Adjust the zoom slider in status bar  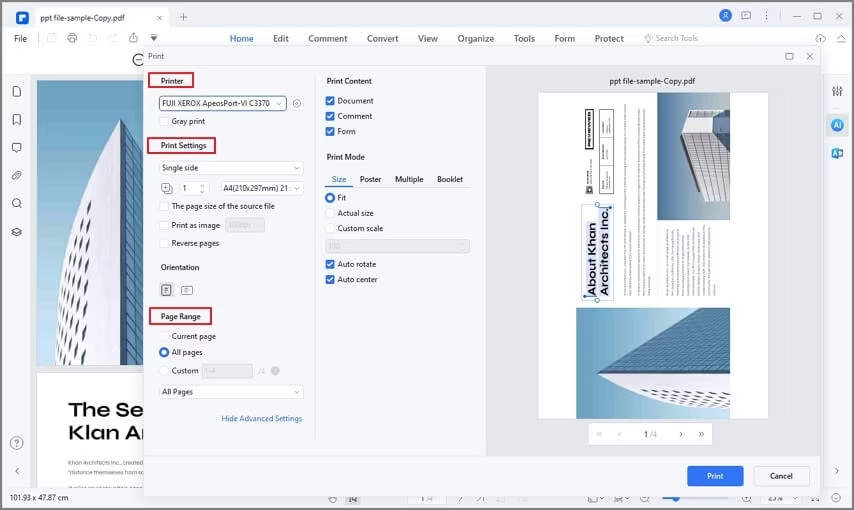[x=676, y=498]
